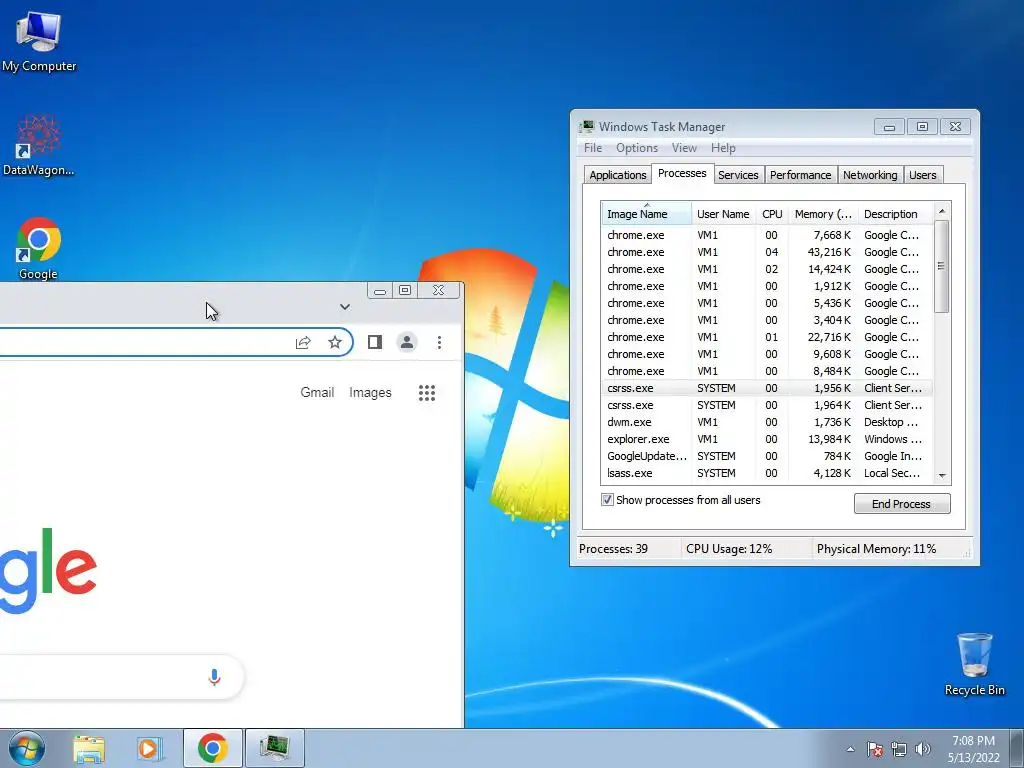Switch to the Performance tab

click(800, 175)
